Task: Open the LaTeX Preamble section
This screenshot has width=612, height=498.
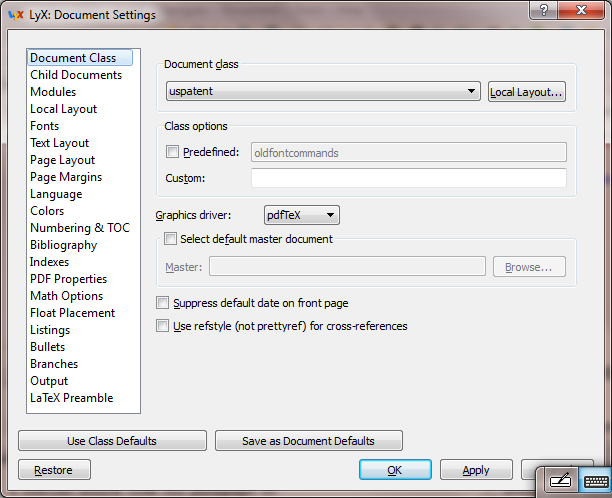Action: click(x=71, y=398)
